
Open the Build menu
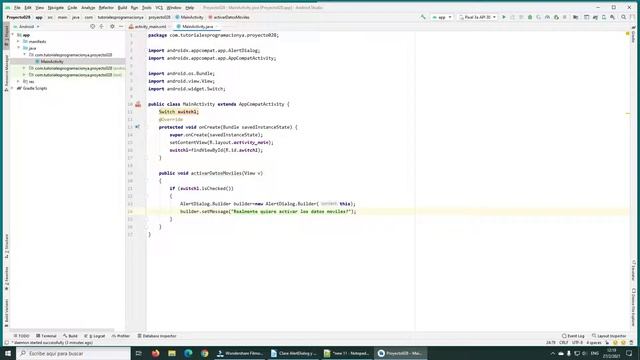pos(122,8)
